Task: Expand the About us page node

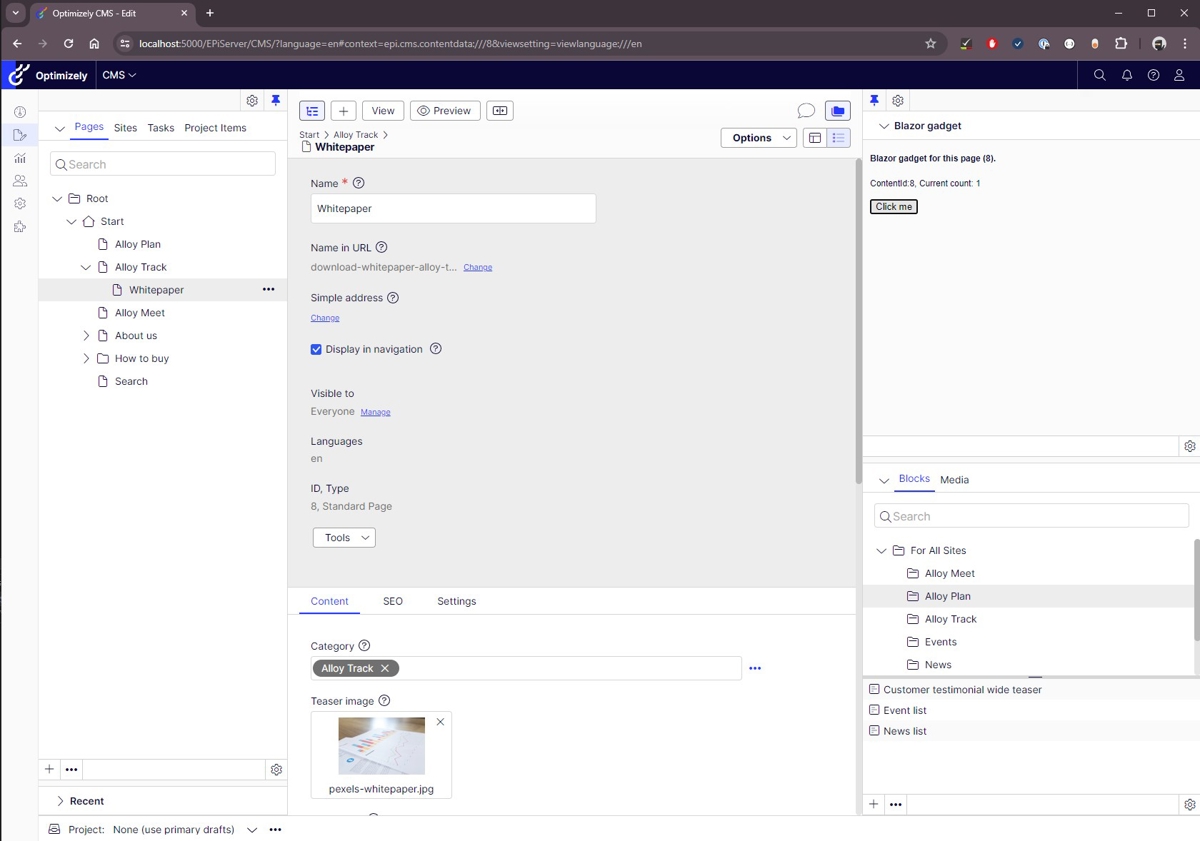Action: [86, 335]
